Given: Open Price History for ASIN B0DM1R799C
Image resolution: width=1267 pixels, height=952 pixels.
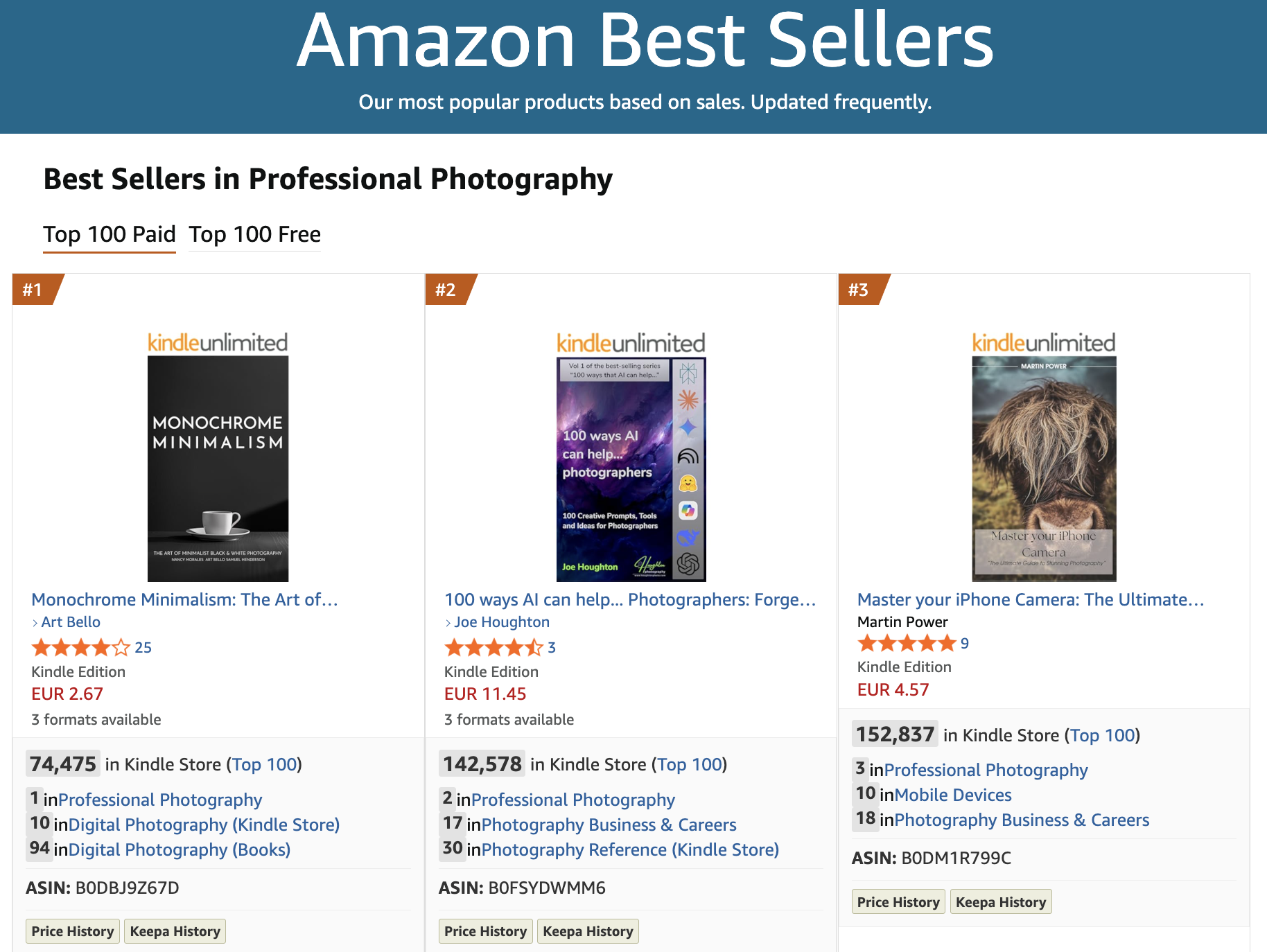Looking at the screenshot, I should pyautogui.click(x=898, y=902).
